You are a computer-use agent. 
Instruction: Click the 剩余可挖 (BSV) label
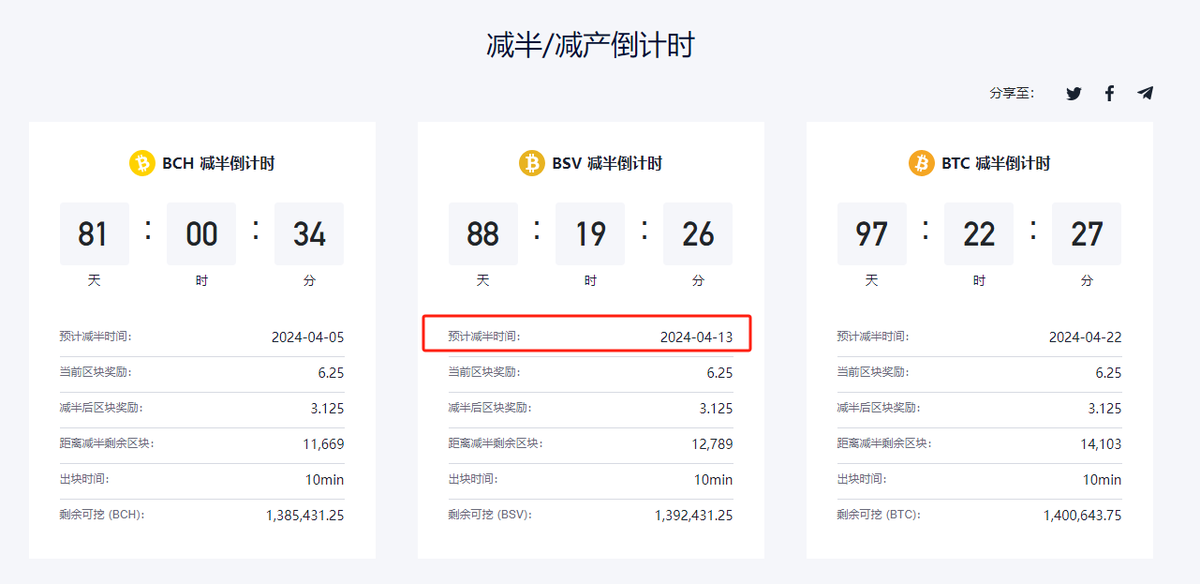coord(491,515)
